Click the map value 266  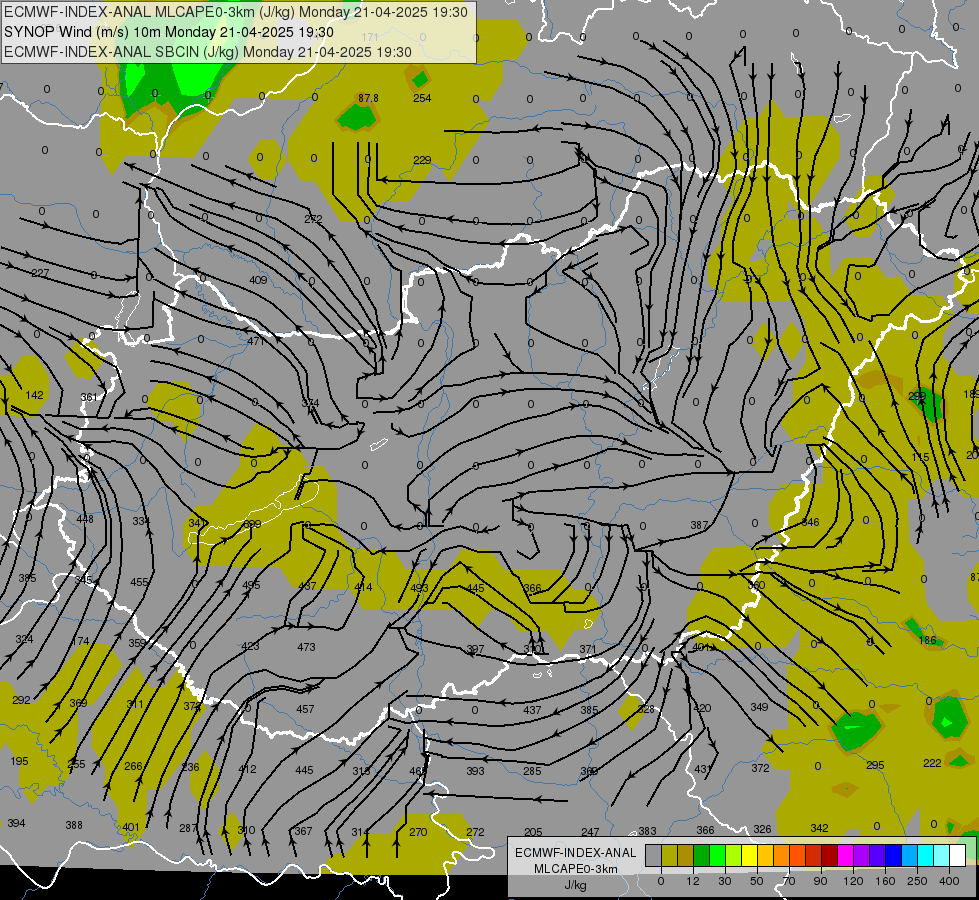click(x=133, y=766)
